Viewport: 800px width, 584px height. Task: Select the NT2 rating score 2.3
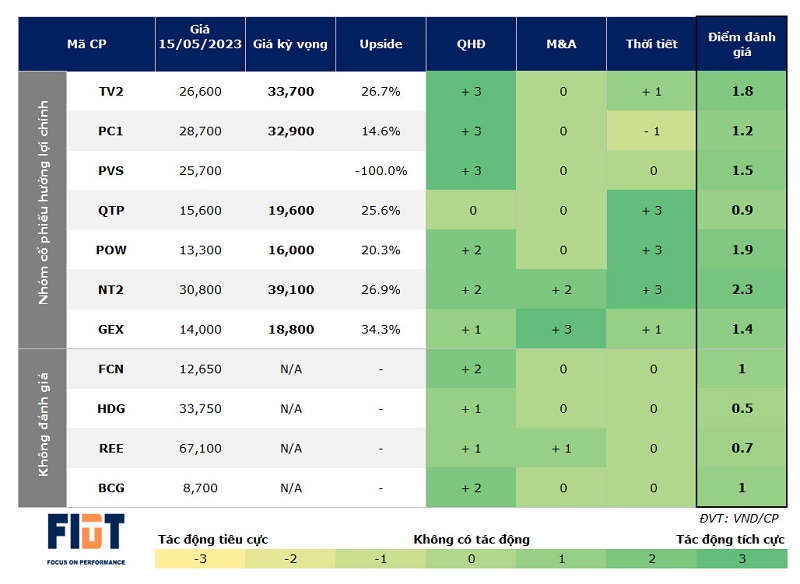(x=742, y=290)
